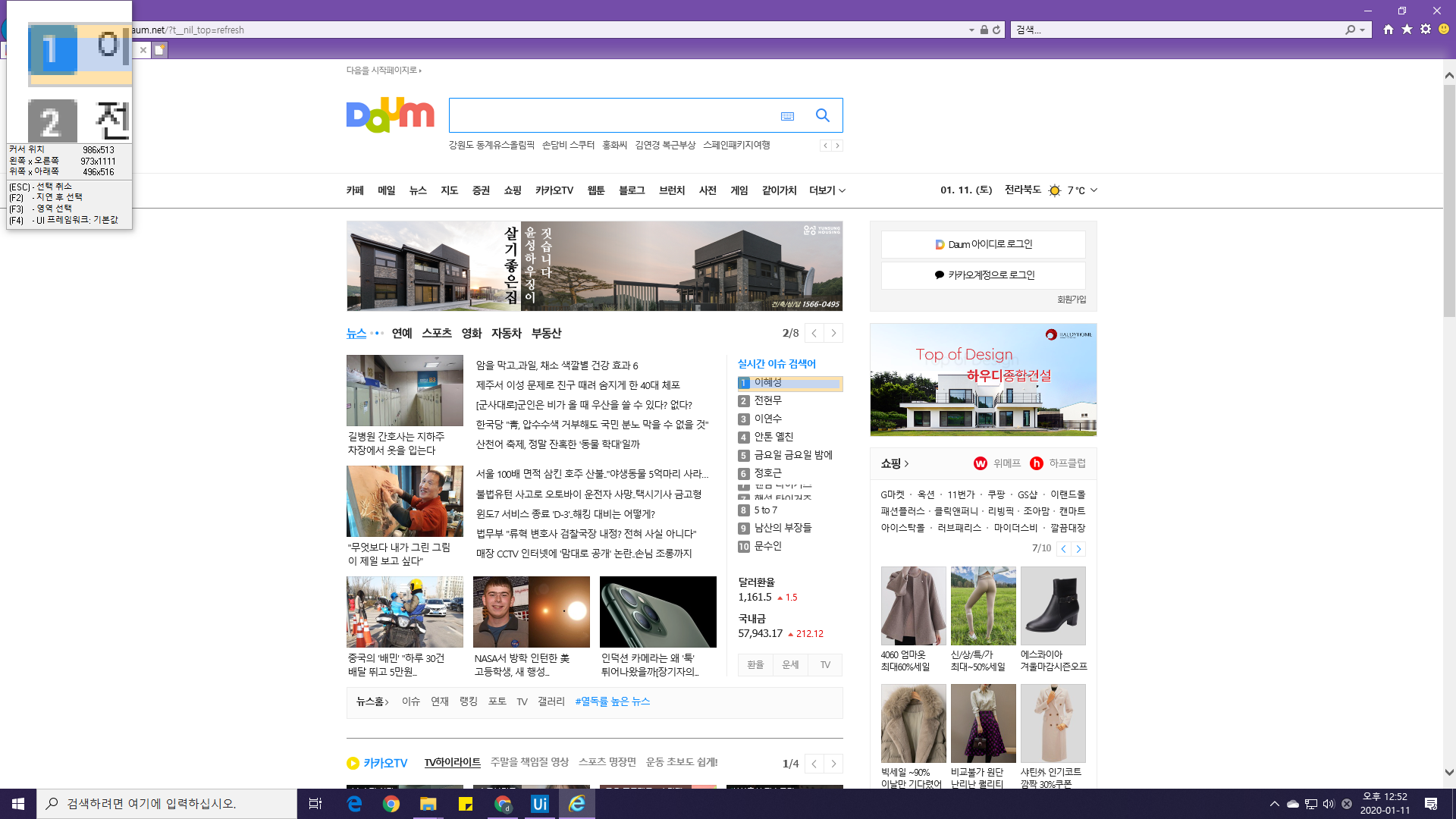The width and height of the screenshot is (1456, 819).
Task: Open browser settings gear icon
Action: pyautogui.click(x=1426, y=30)
